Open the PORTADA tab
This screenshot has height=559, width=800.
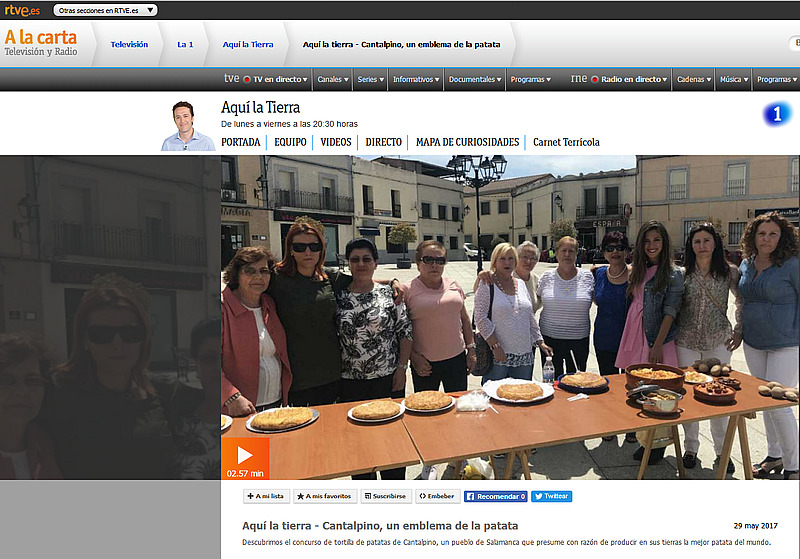pos(240,142)
